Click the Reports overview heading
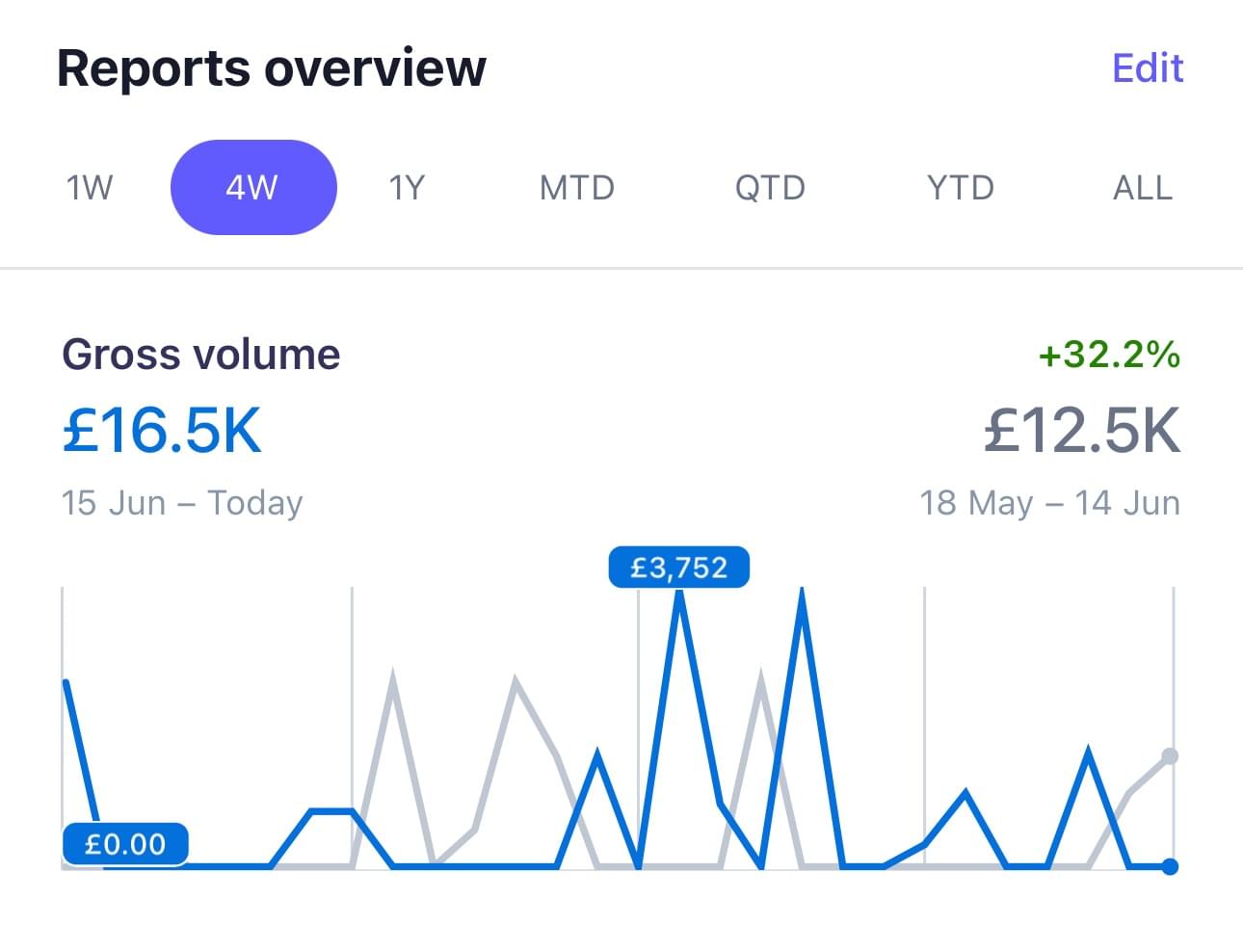Image resolution: width=1243 pixels, height=952 pixels. point(272,68)
